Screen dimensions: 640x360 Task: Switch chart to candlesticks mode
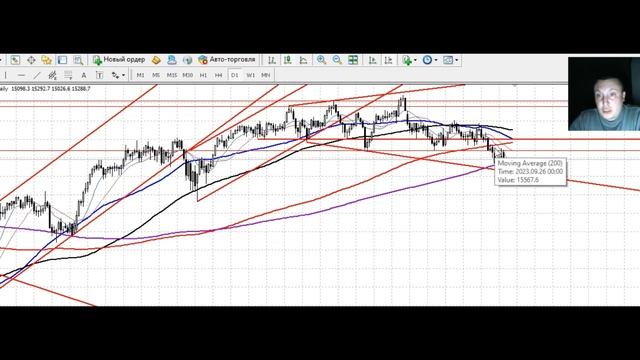(x=288, y=60)
